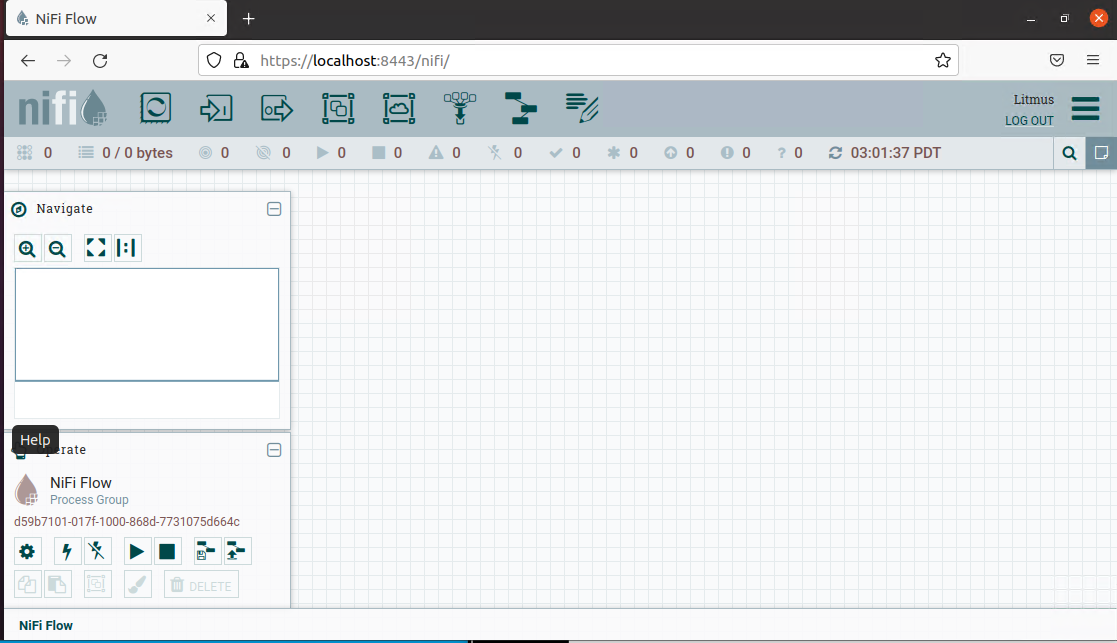Image resolution: width=1117 pixels, height=643 pixels.
Task: Click the actual size zoom button
Action: 127,248
